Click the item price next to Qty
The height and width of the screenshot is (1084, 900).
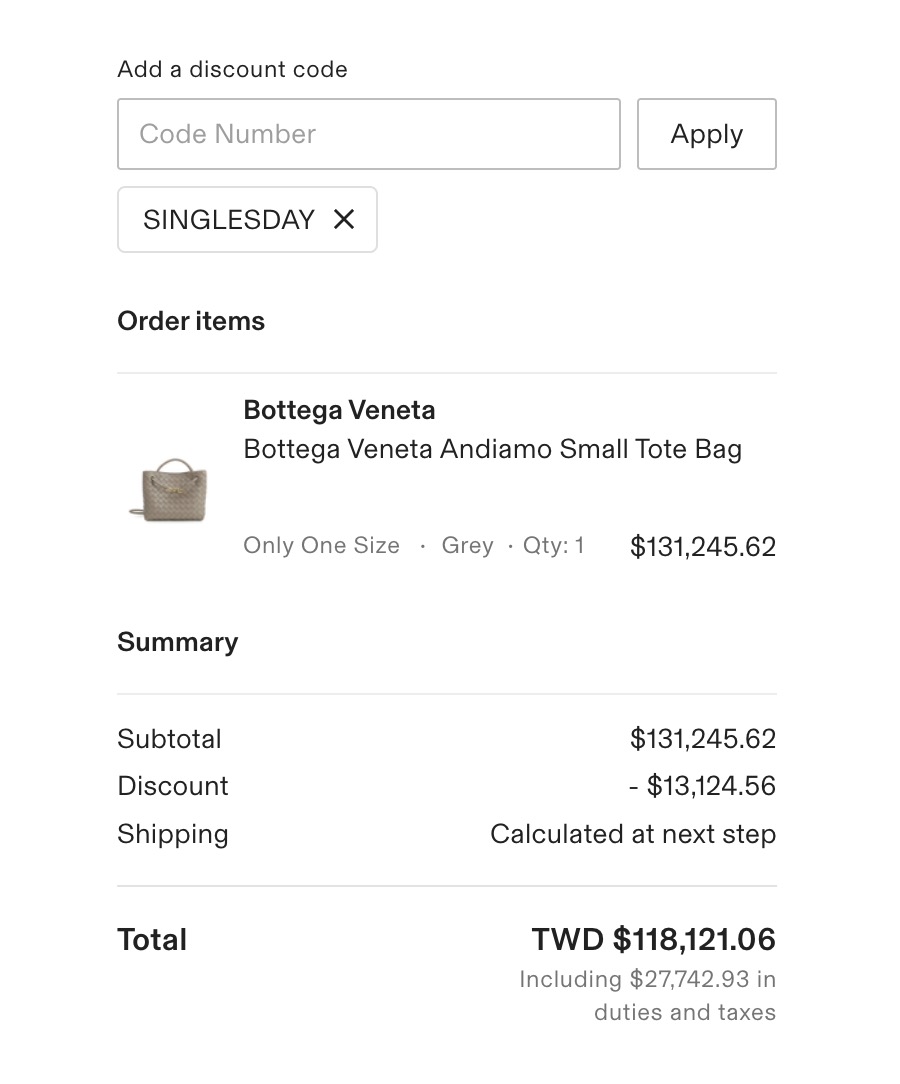click(x=702, y=547)
